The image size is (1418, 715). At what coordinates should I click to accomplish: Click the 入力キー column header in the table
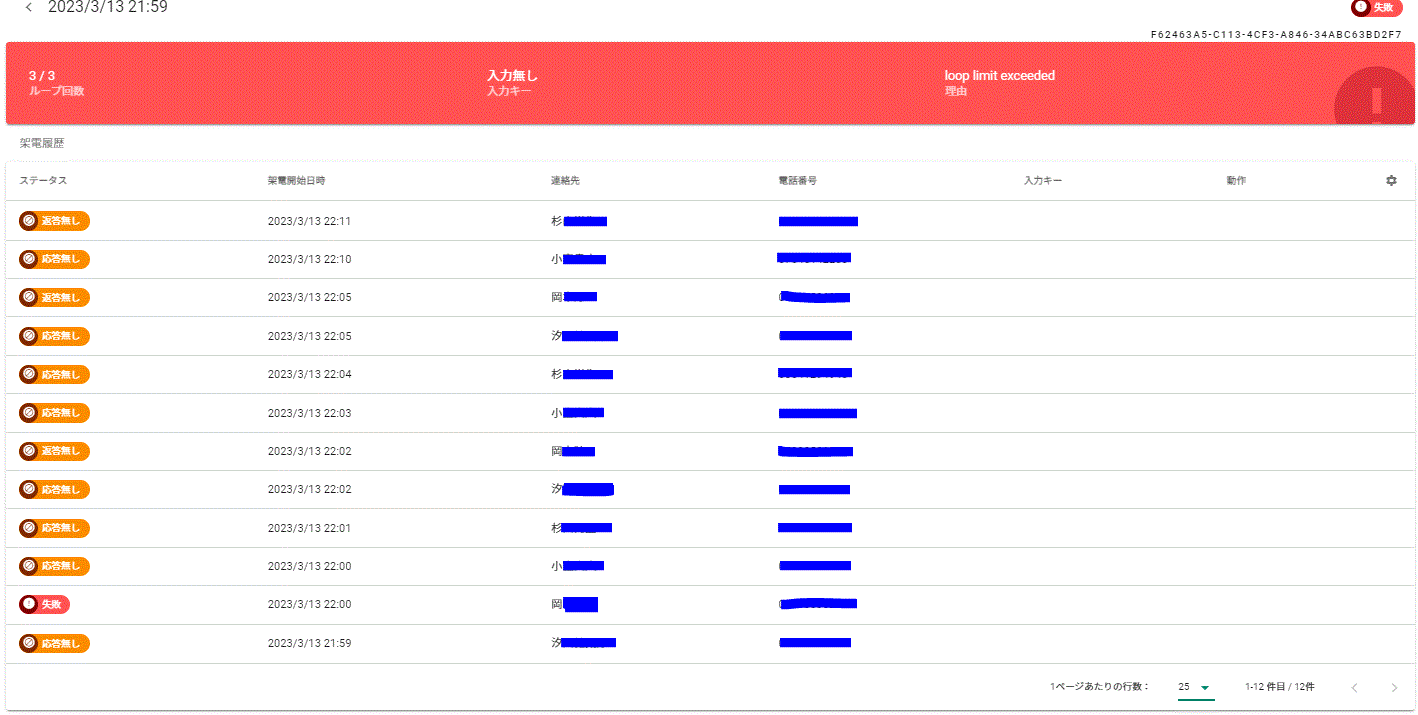[x=1042, y=181]
